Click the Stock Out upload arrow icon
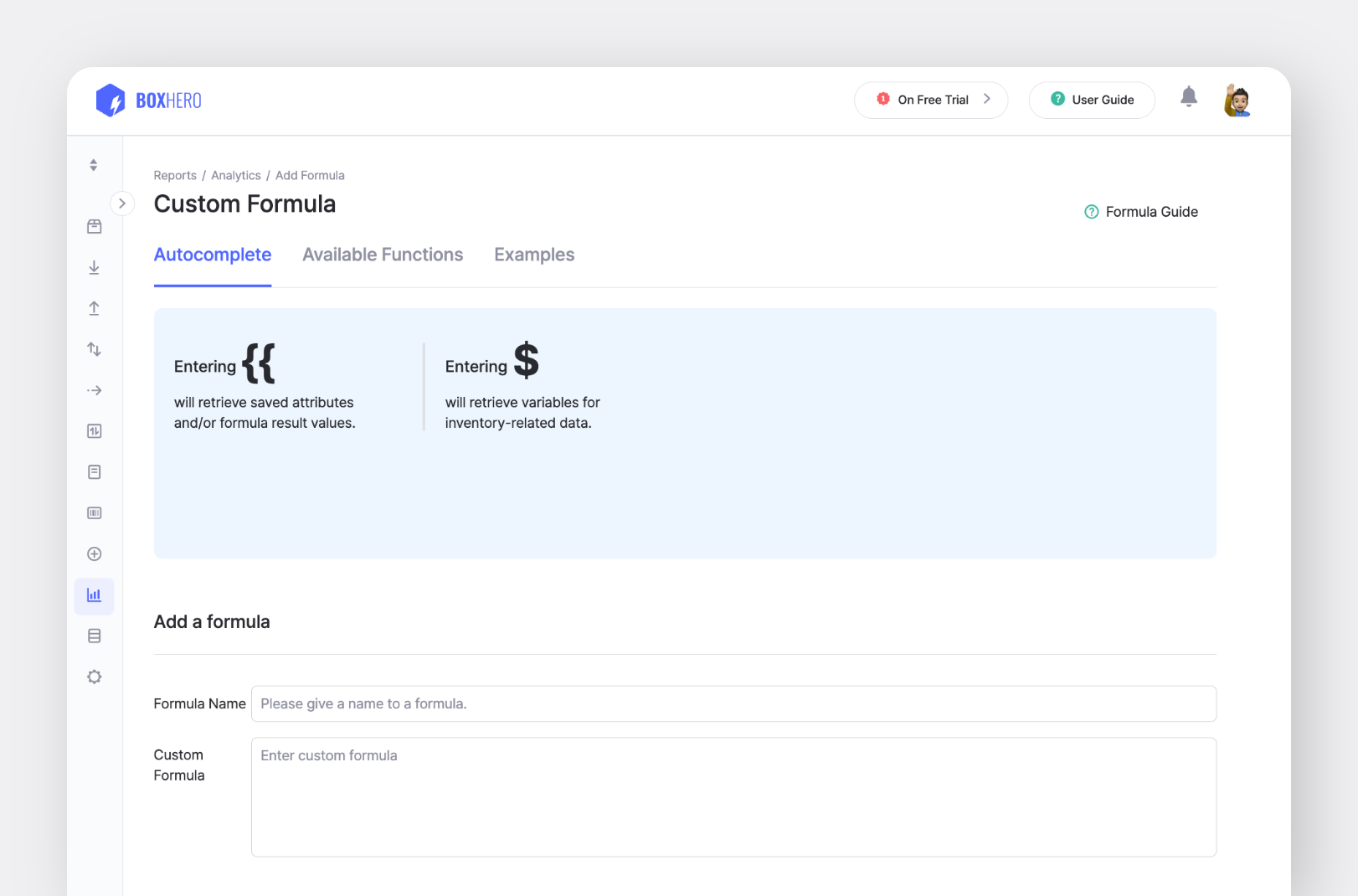Image resolution: width=1358 pixels, height=896 pixels. click(95, 309)
